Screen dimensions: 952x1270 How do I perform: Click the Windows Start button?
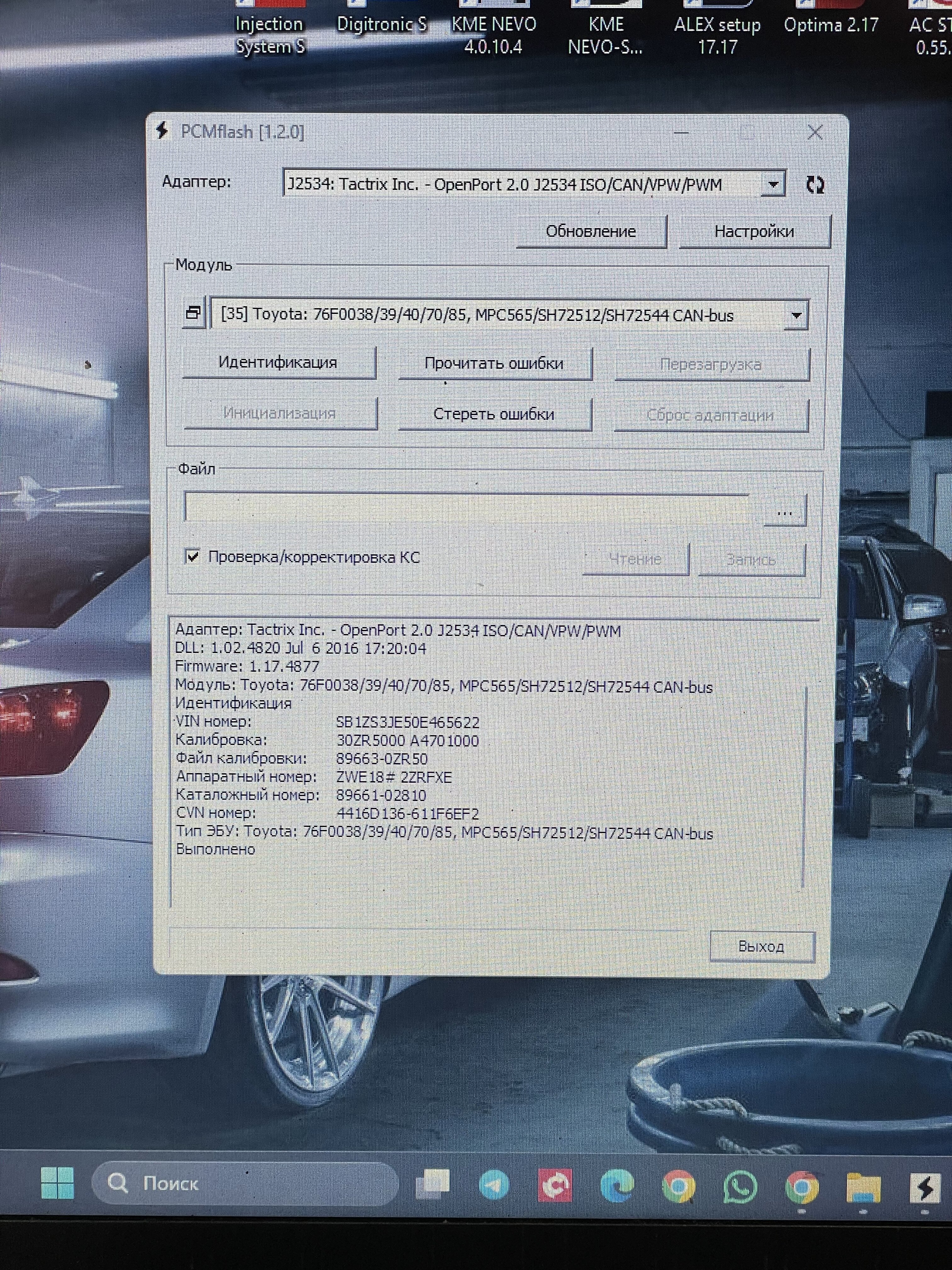tap(58, 1183)
